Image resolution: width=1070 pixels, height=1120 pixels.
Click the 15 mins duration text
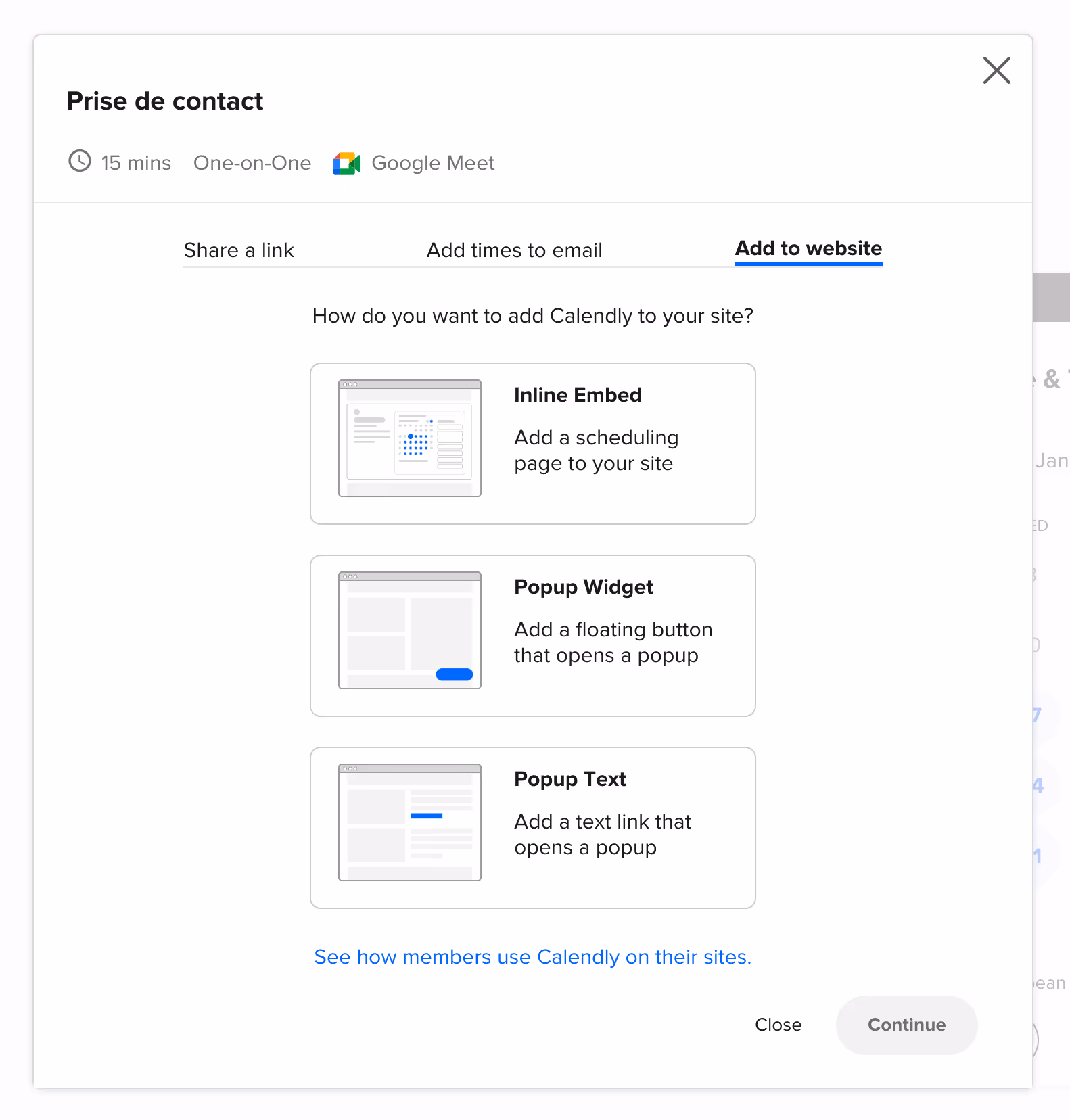pyautogui.click(x=136, y=163)
